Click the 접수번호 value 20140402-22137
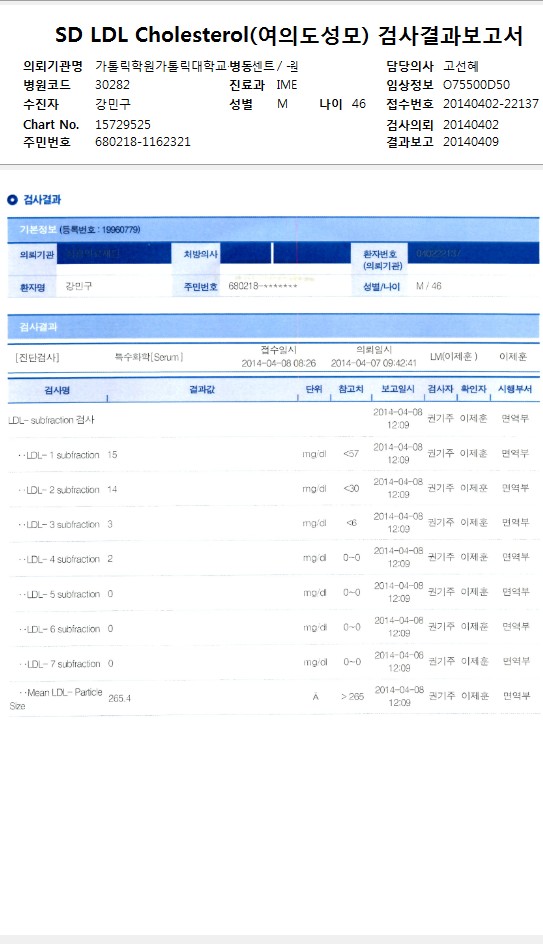 click(491, 104)
